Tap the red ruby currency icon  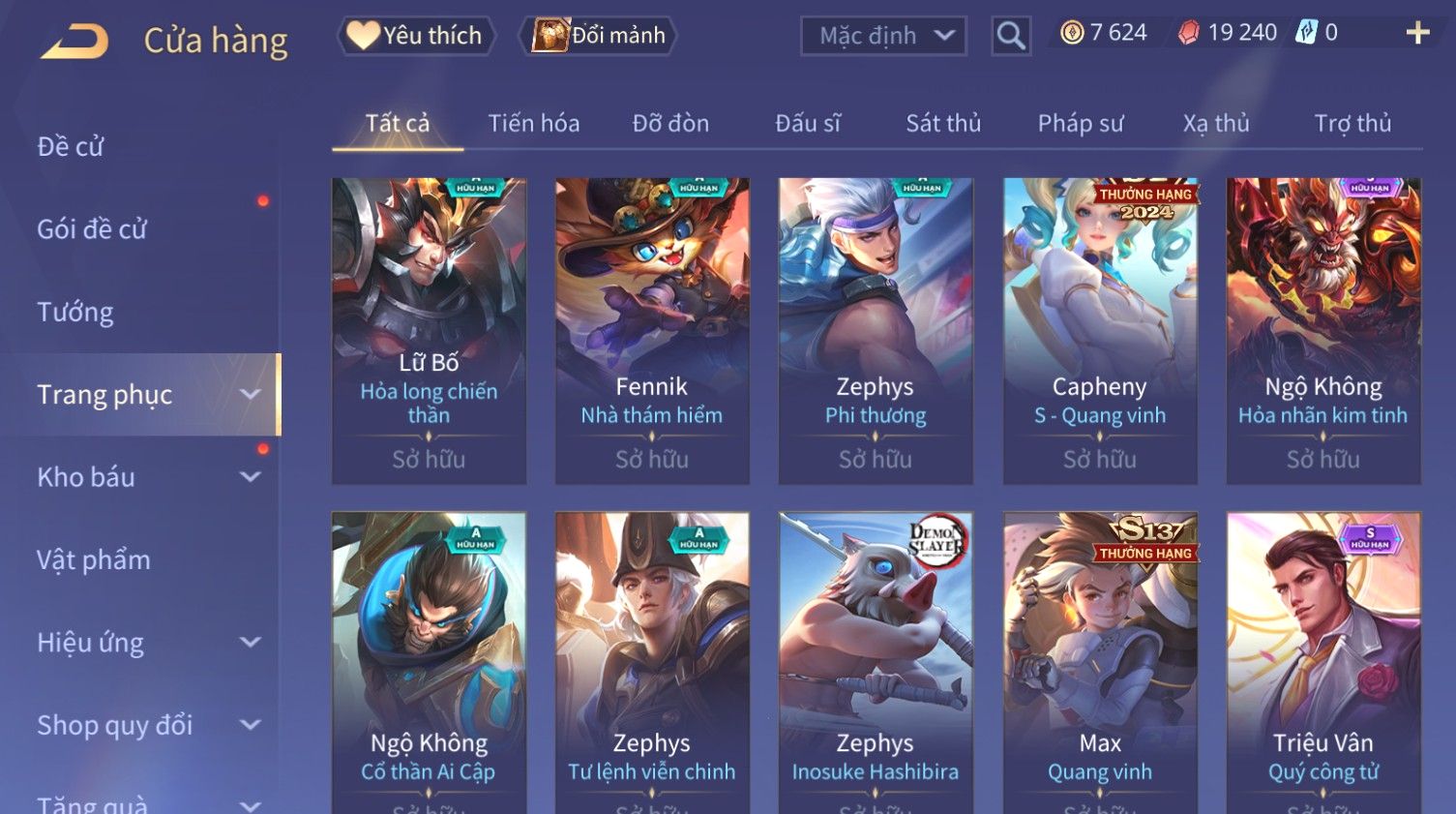pyautogui.click(x=1189, y=33)
